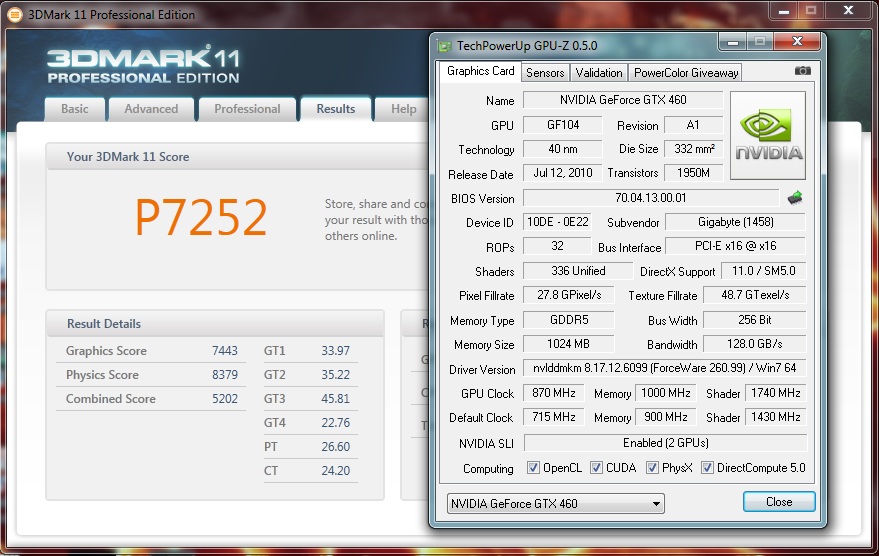Viewport: 879px width, 556px height.
Task: Click the GPU field showing GF104
Action: click(562, 125)
